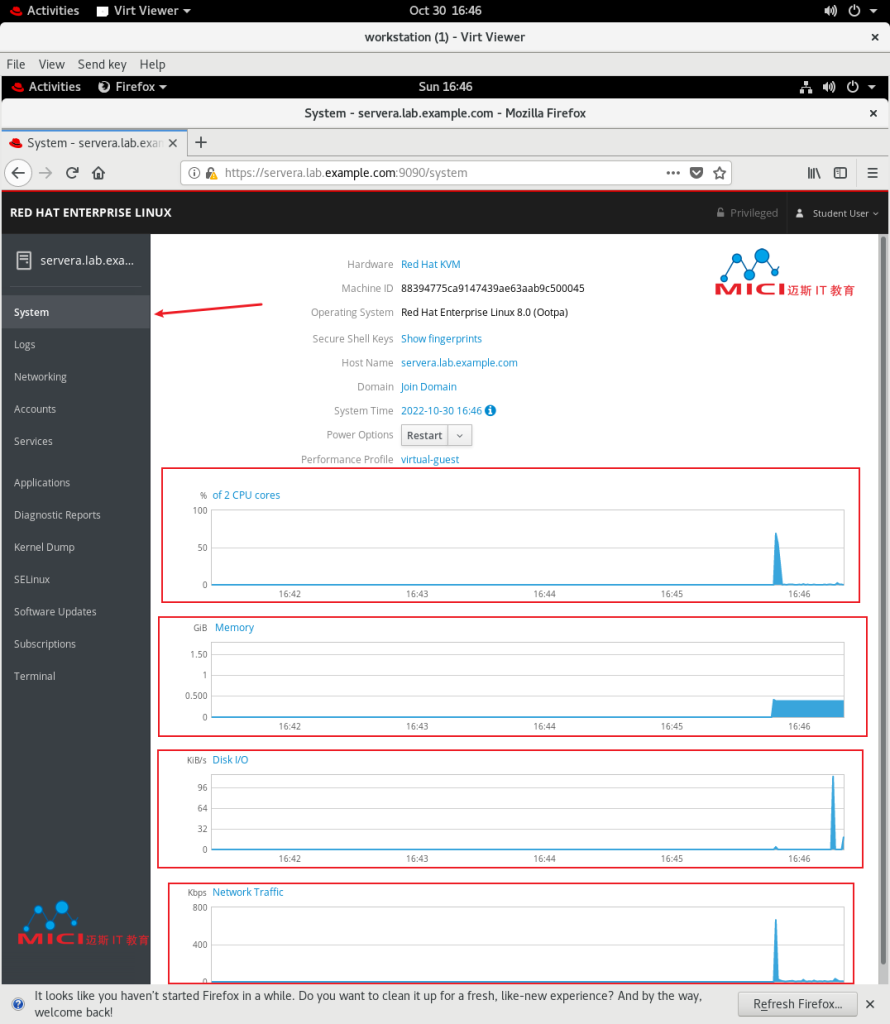Open Red Hat KVM hardware link

(430, 264)
